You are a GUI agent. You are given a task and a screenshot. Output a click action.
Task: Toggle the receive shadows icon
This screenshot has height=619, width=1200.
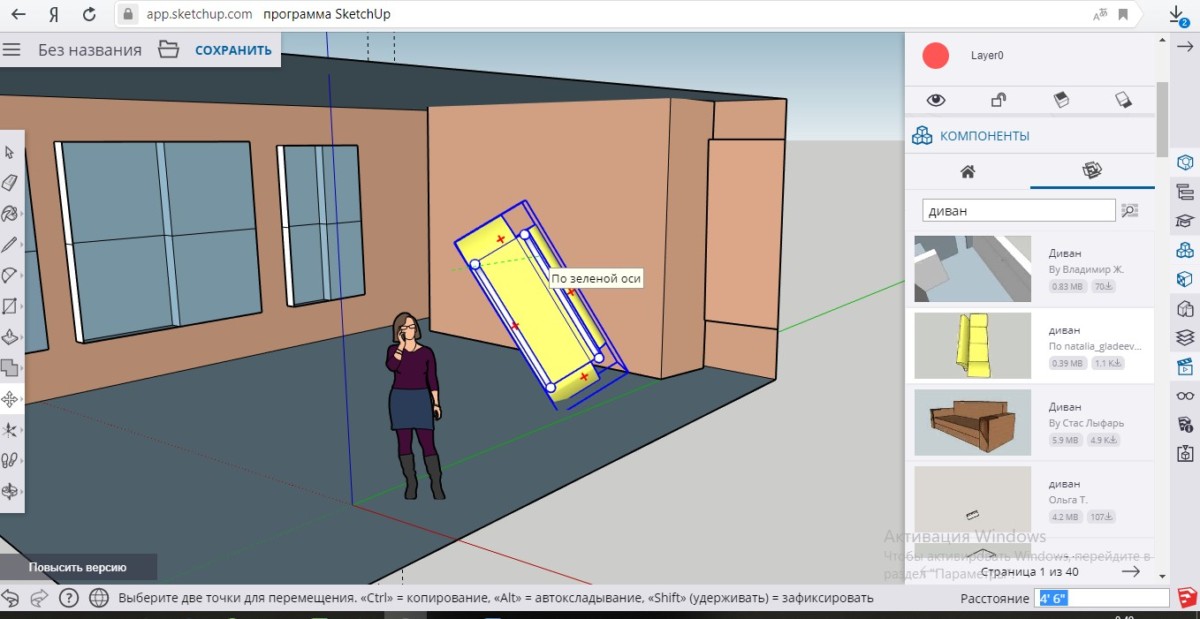(1123, 100)
